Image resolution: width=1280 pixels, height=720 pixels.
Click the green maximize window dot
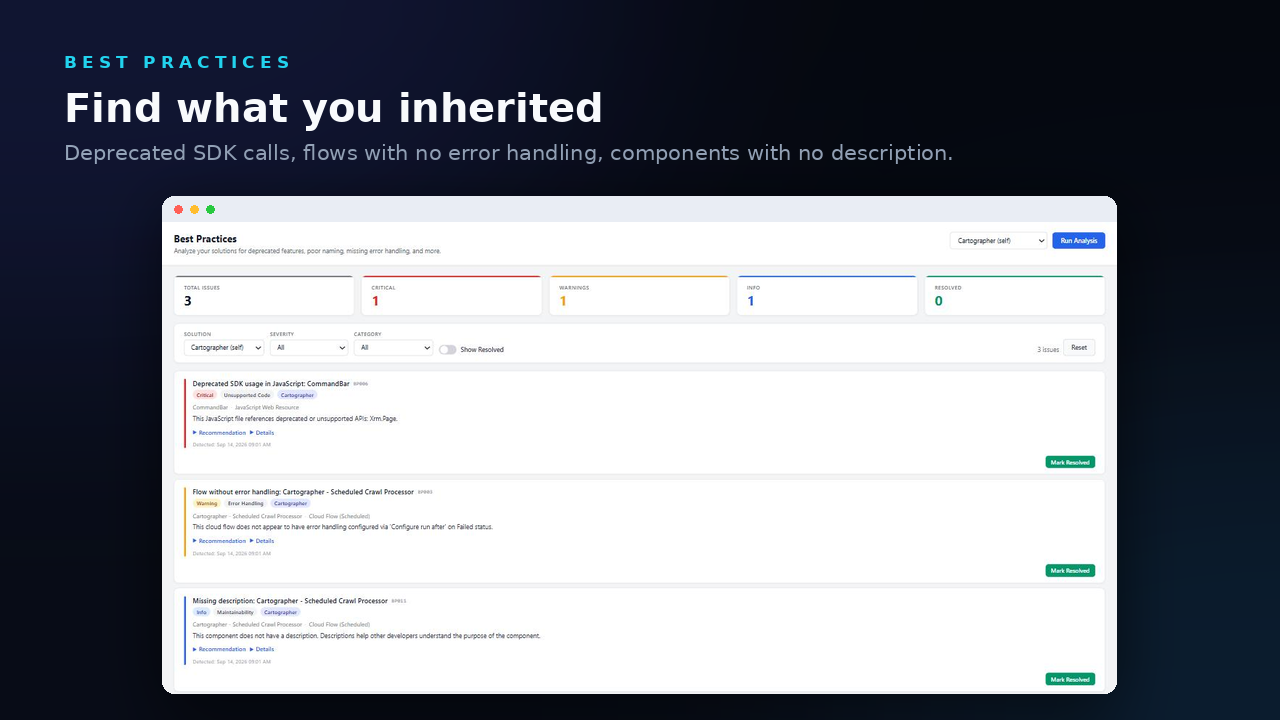coord(211,209)
